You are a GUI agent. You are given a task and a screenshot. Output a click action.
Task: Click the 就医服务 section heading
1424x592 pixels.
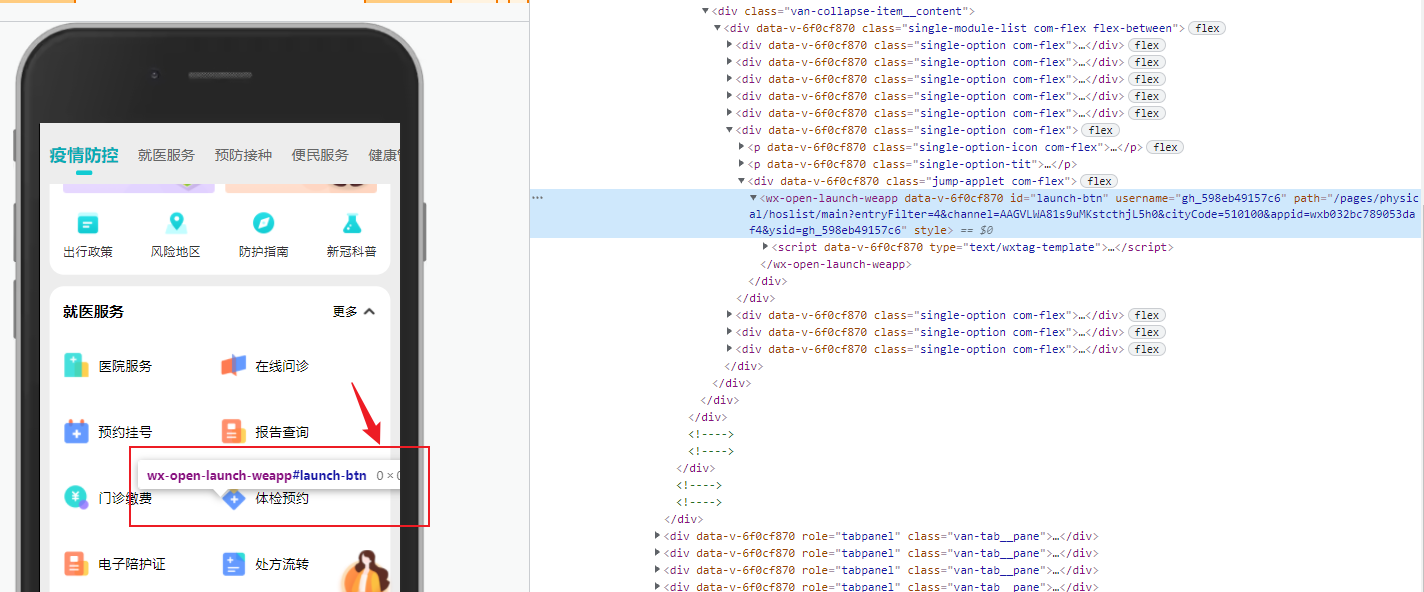coord(94,312)
